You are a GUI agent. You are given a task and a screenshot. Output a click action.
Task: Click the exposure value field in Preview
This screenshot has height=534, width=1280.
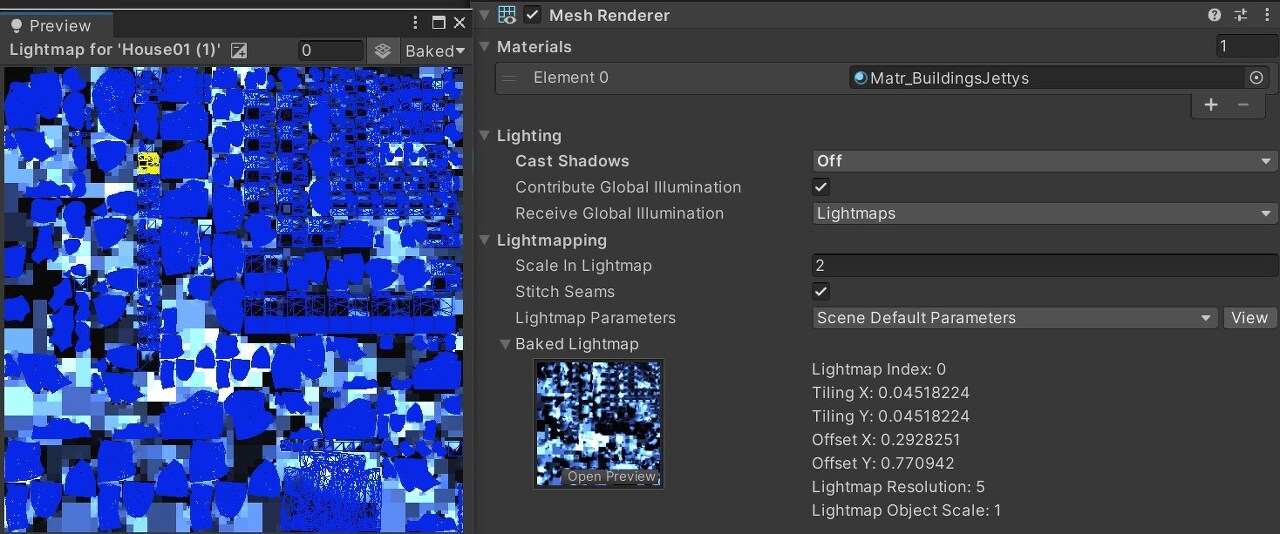tap(331, 50)
